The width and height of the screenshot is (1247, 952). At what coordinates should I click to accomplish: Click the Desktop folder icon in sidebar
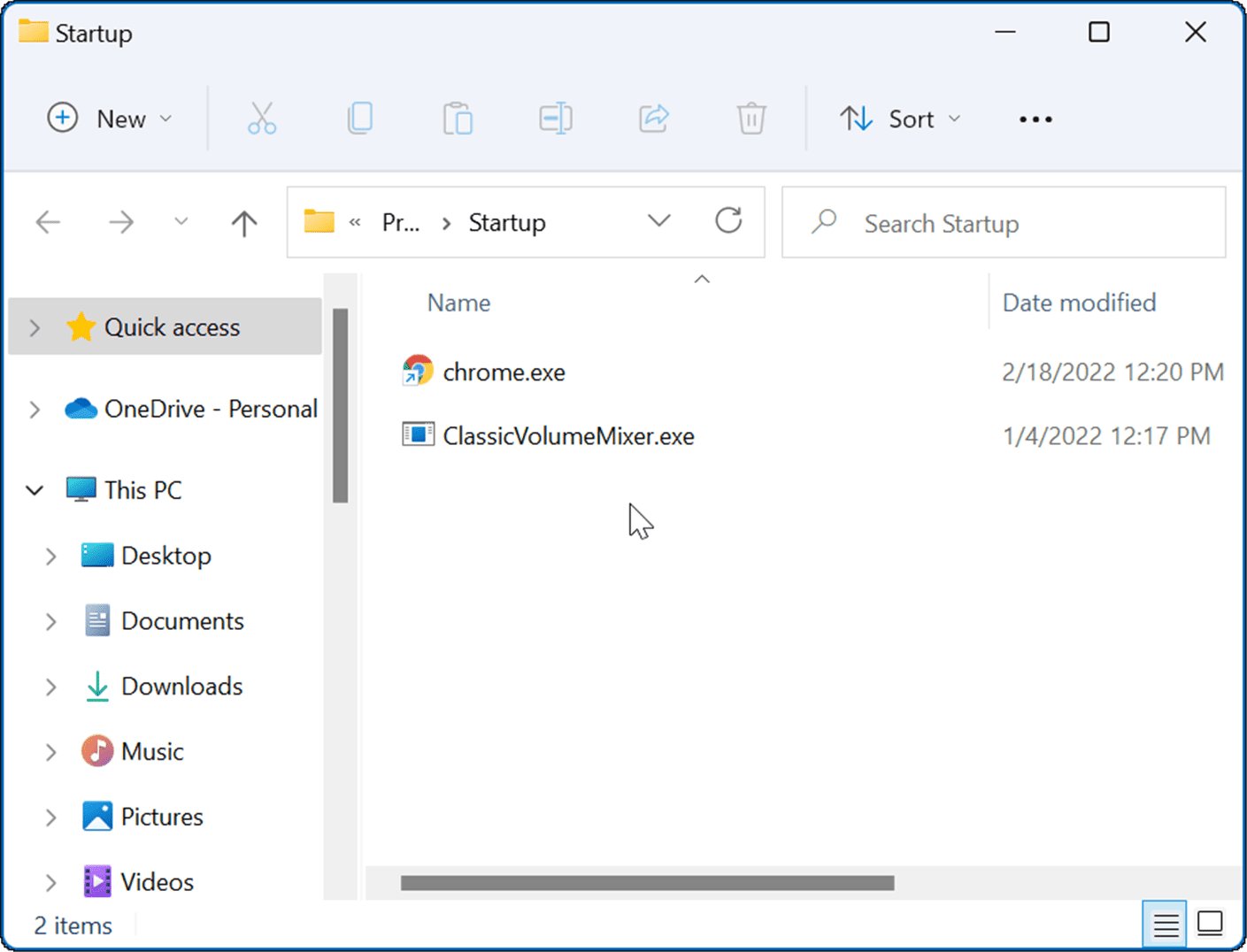[x=97, y=555]
